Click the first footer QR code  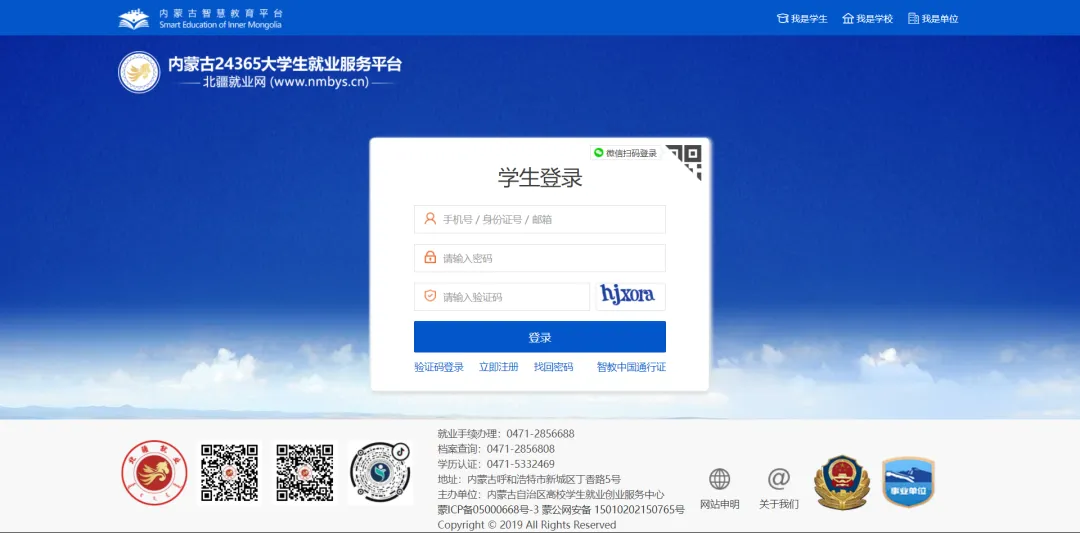point(229,473)
